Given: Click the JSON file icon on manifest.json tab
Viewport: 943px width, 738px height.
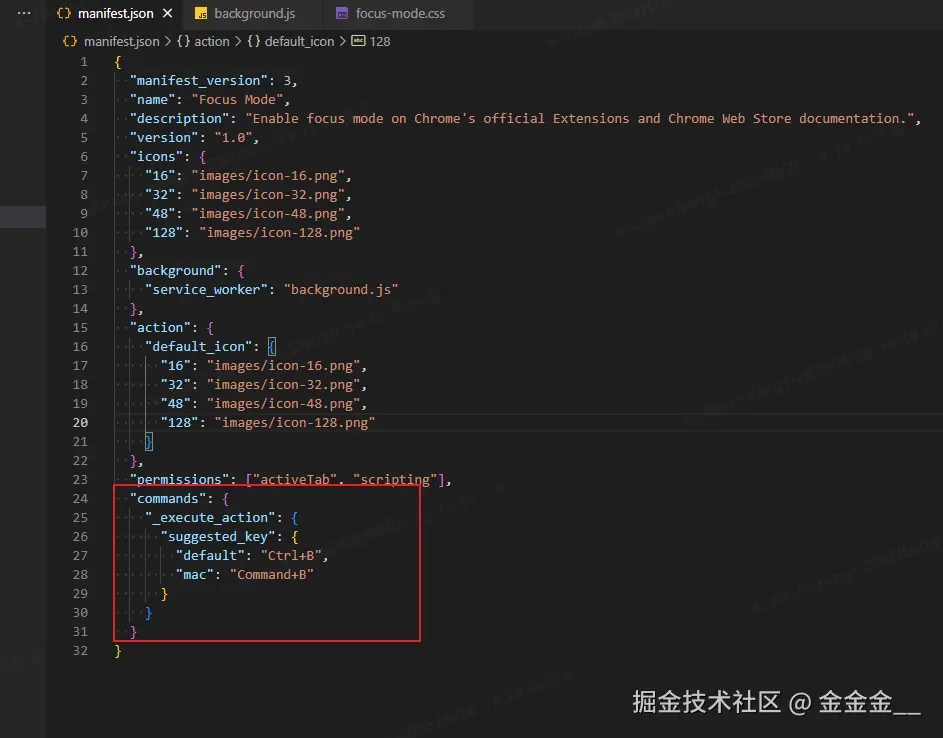Looking at the screenshot, I should [64, 13].
